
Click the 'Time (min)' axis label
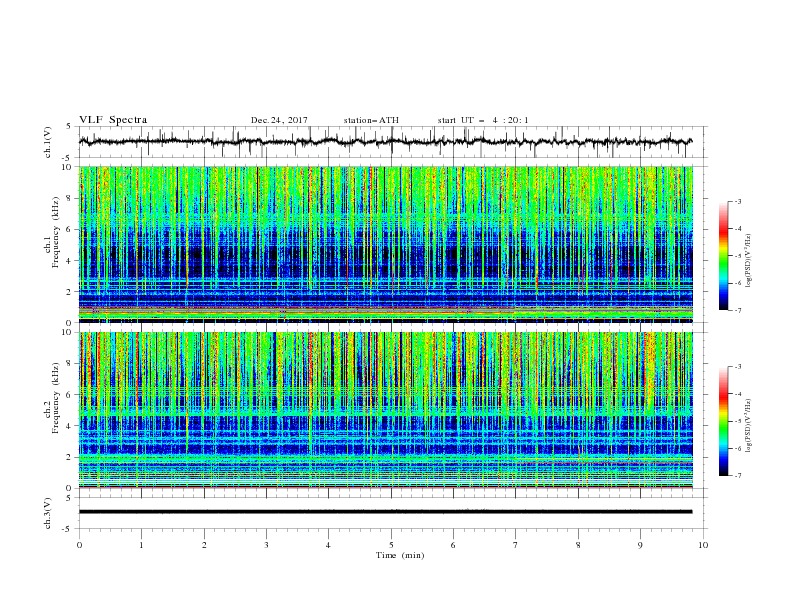(x=400, y=555)
